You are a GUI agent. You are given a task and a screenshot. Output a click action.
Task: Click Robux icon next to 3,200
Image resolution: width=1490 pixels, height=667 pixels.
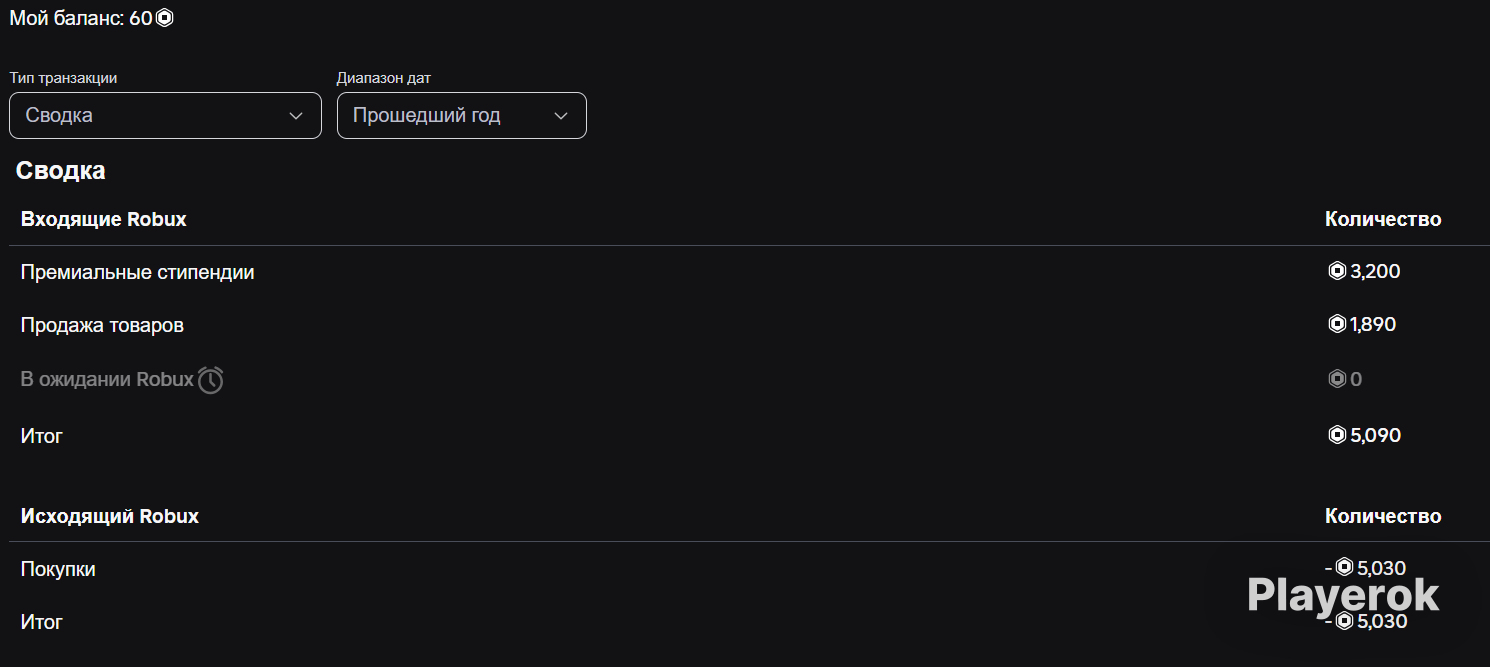[1337, 271]
